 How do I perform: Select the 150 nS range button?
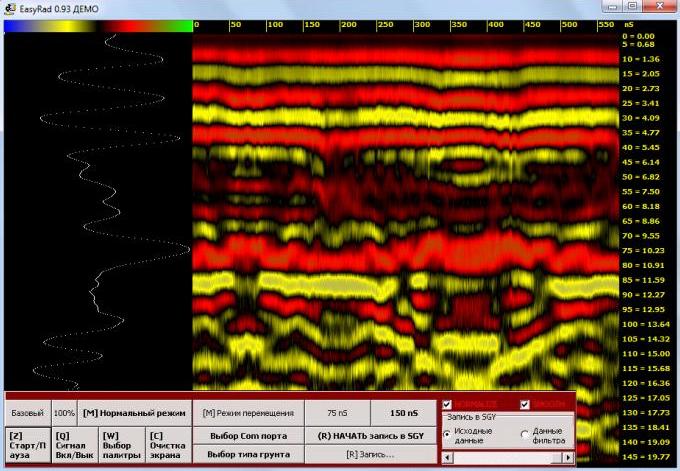point(403,413)
